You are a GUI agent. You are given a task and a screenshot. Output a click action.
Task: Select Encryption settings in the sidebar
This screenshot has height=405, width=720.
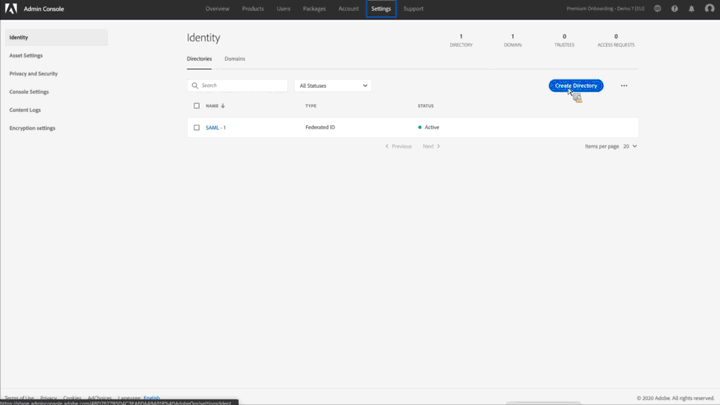(32, 128)
